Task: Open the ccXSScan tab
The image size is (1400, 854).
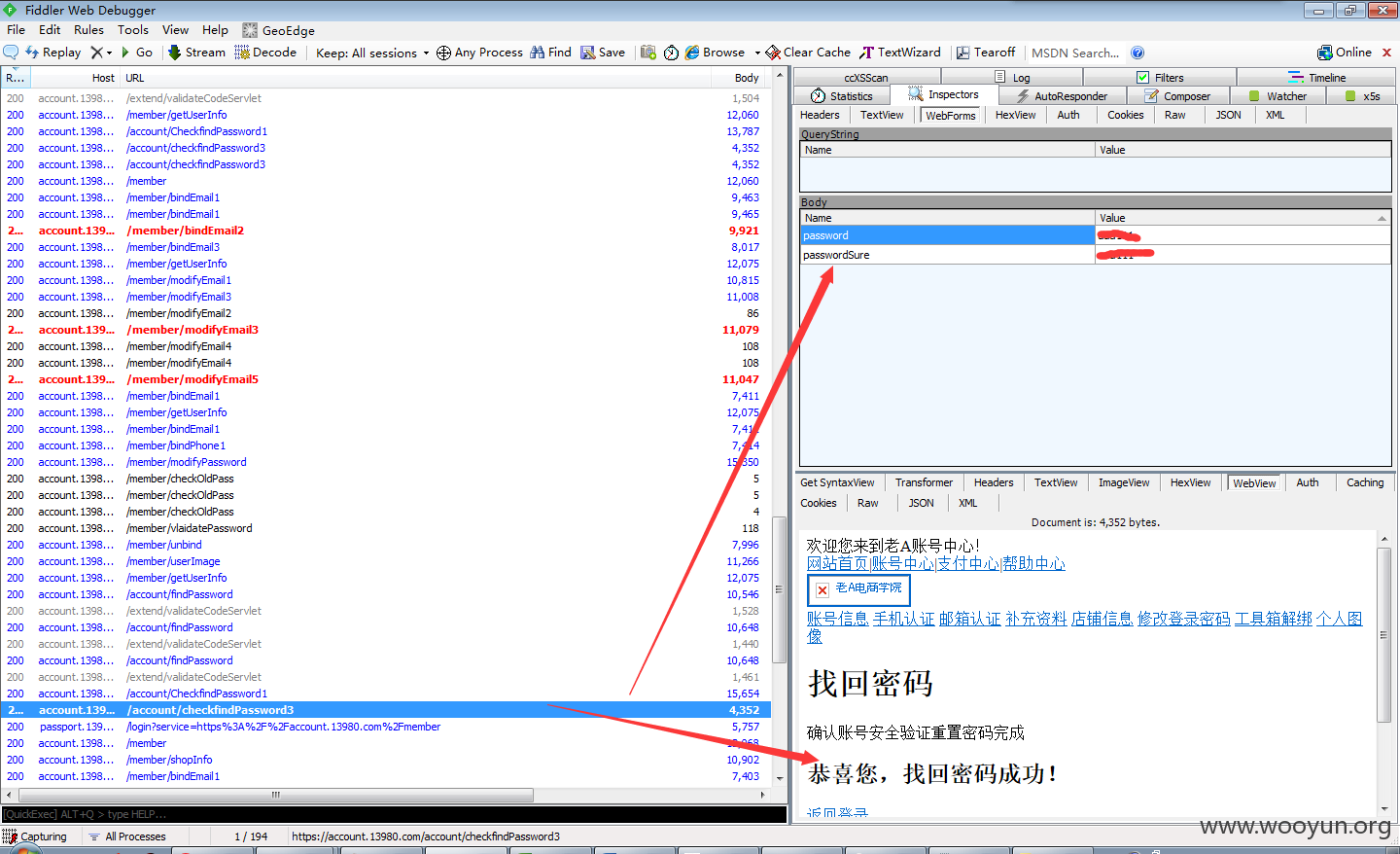Action: click(x=866, y=77)
